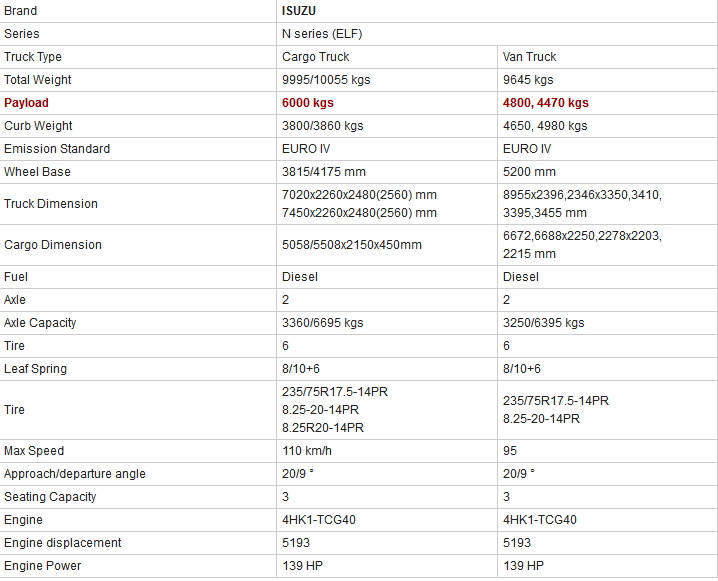Select the 3800/3860 kgs curb weight

click(322, 125)
